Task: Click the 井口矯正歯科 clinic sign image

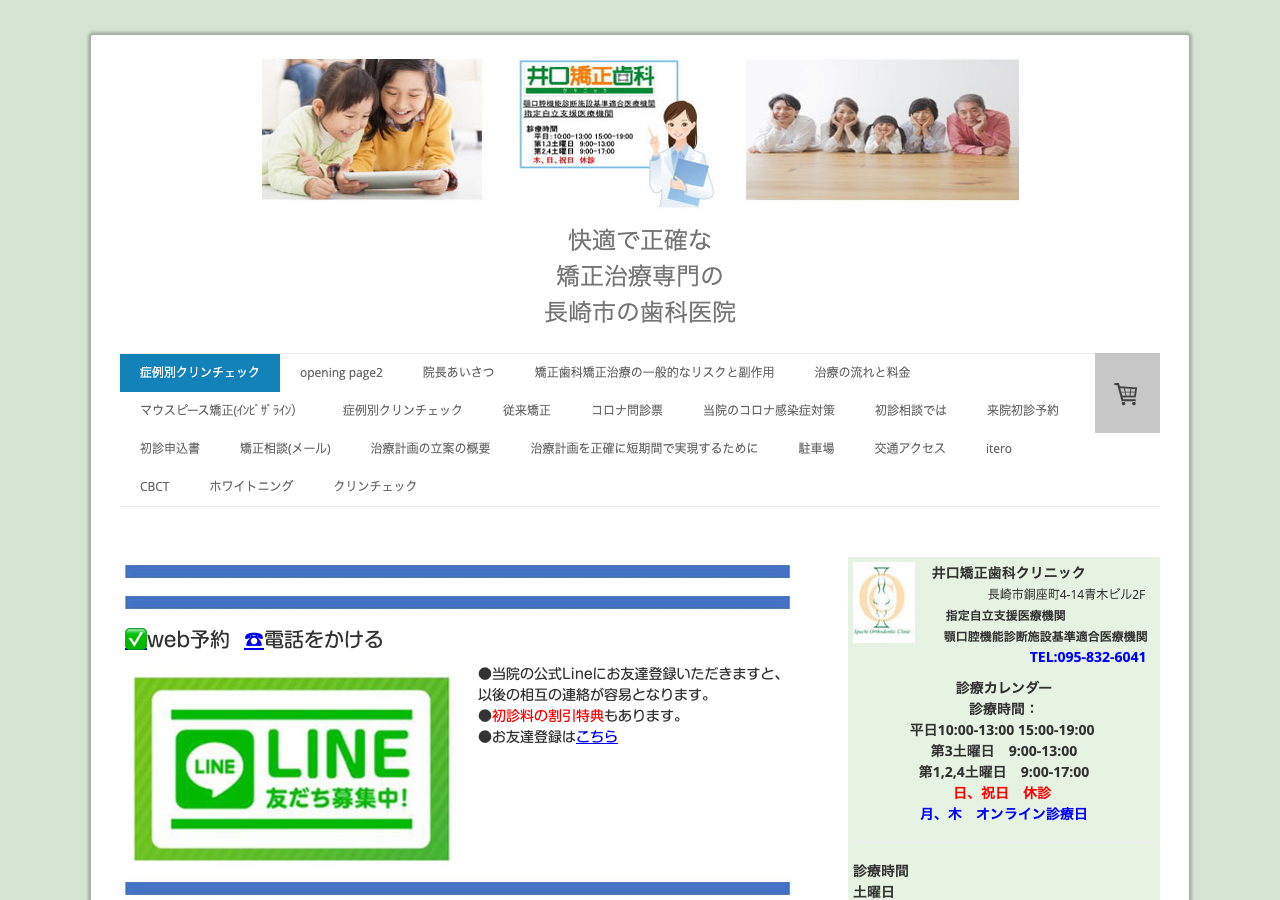Action: pos(617,133)
